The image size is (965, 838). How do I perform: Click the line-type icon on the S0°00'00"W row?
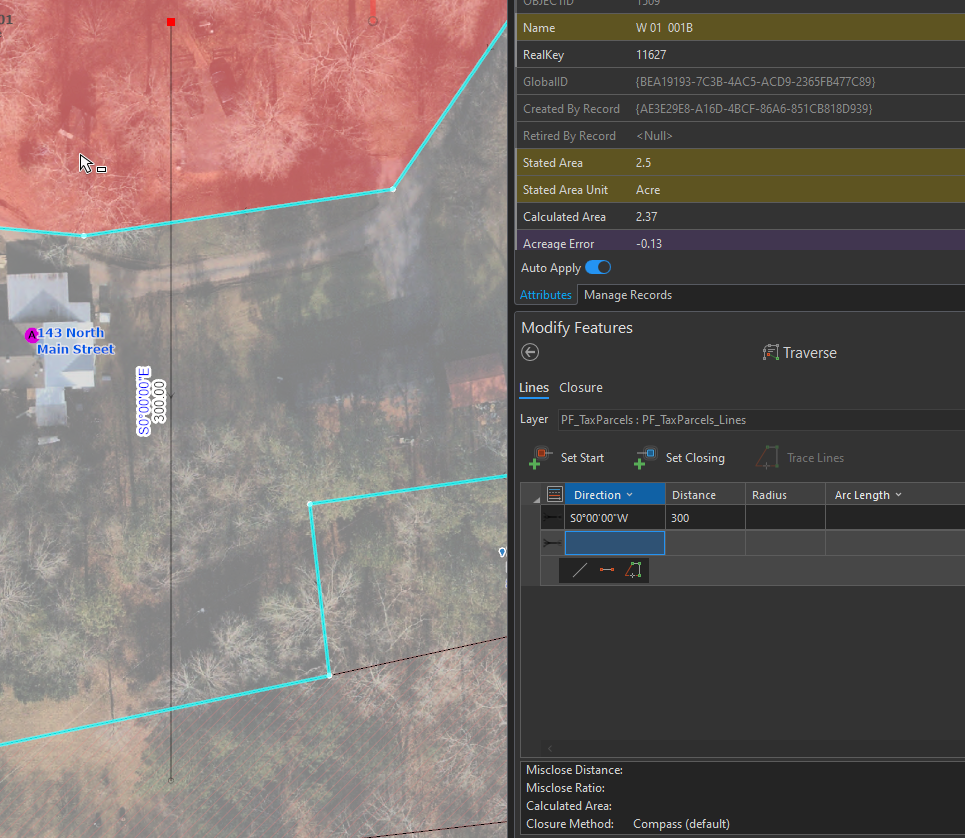pyautogui.click(x=550, y=517)
